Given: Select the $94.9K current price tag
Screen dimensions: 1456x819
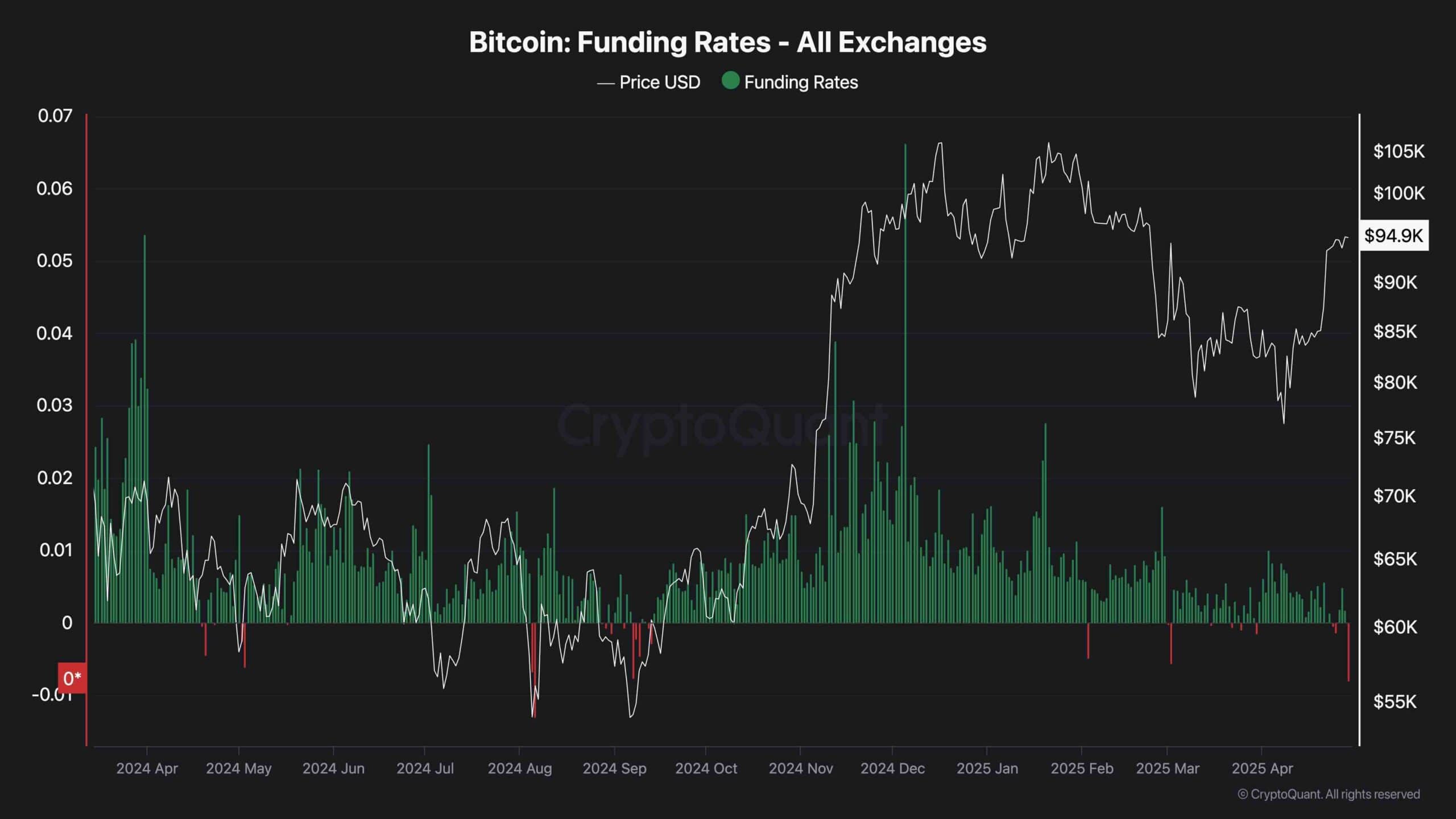Looking at the screenshot, I should [x=1393, y=235].
